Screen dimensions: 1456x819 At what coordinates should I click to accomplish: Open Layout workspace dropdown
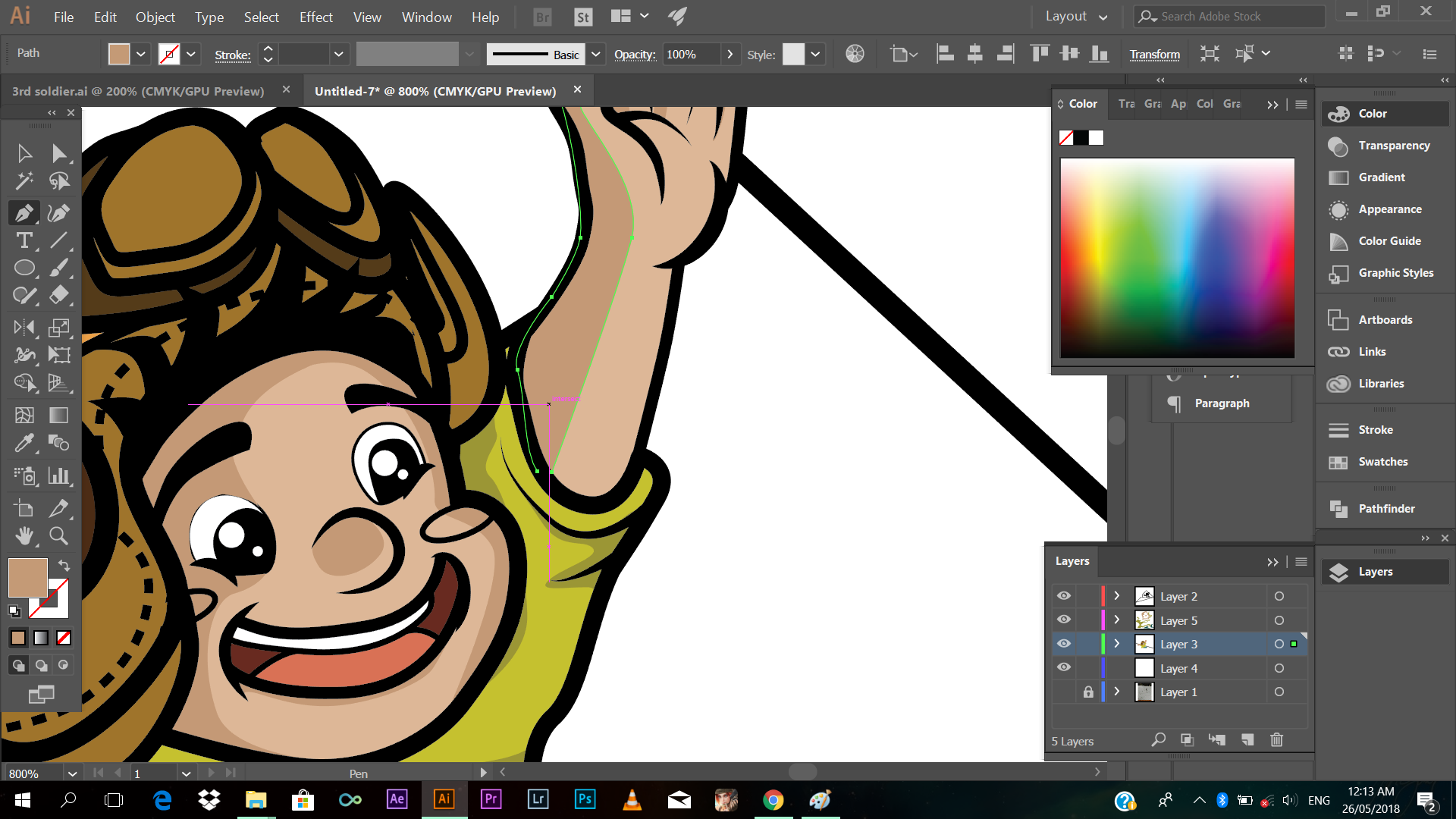tap(1076, 17)
